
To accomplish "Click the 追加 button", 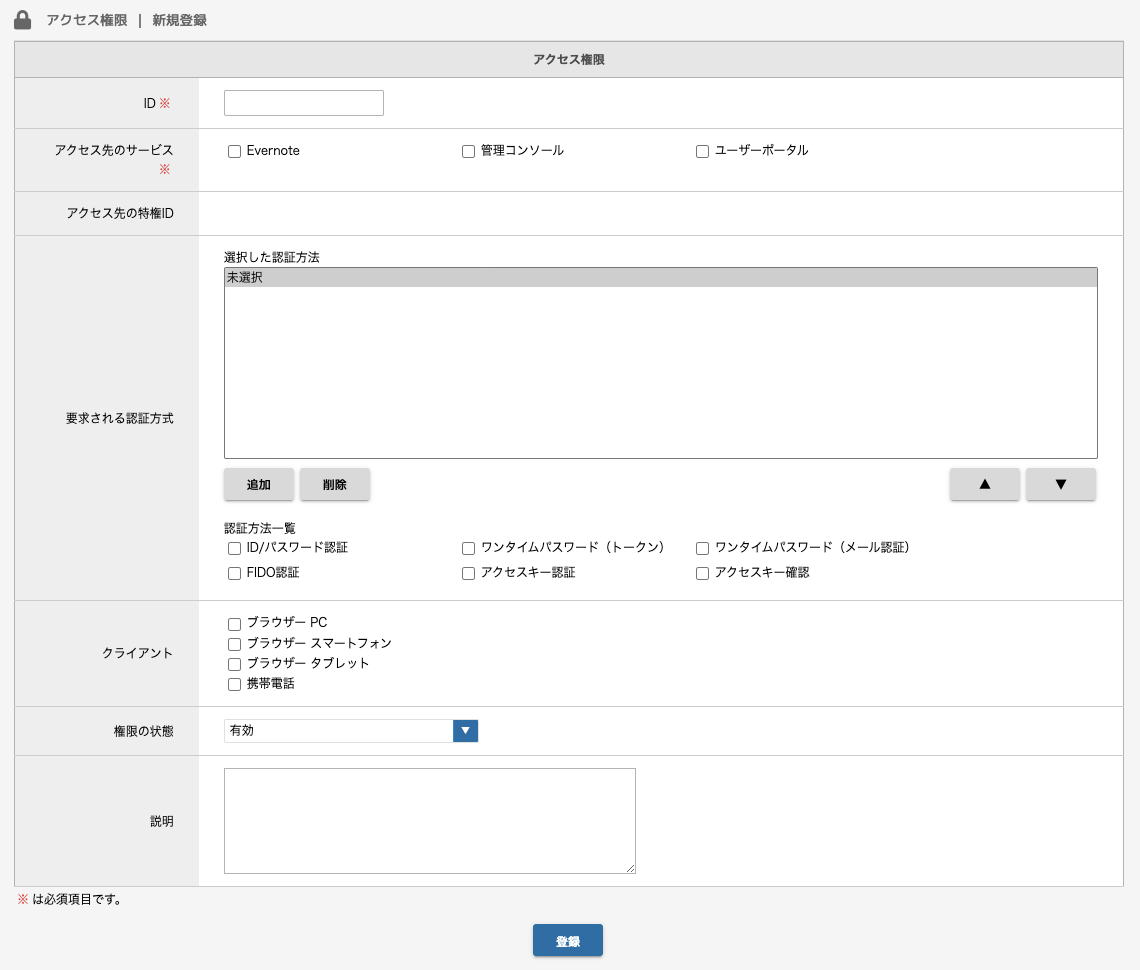I will pos(259,484).
